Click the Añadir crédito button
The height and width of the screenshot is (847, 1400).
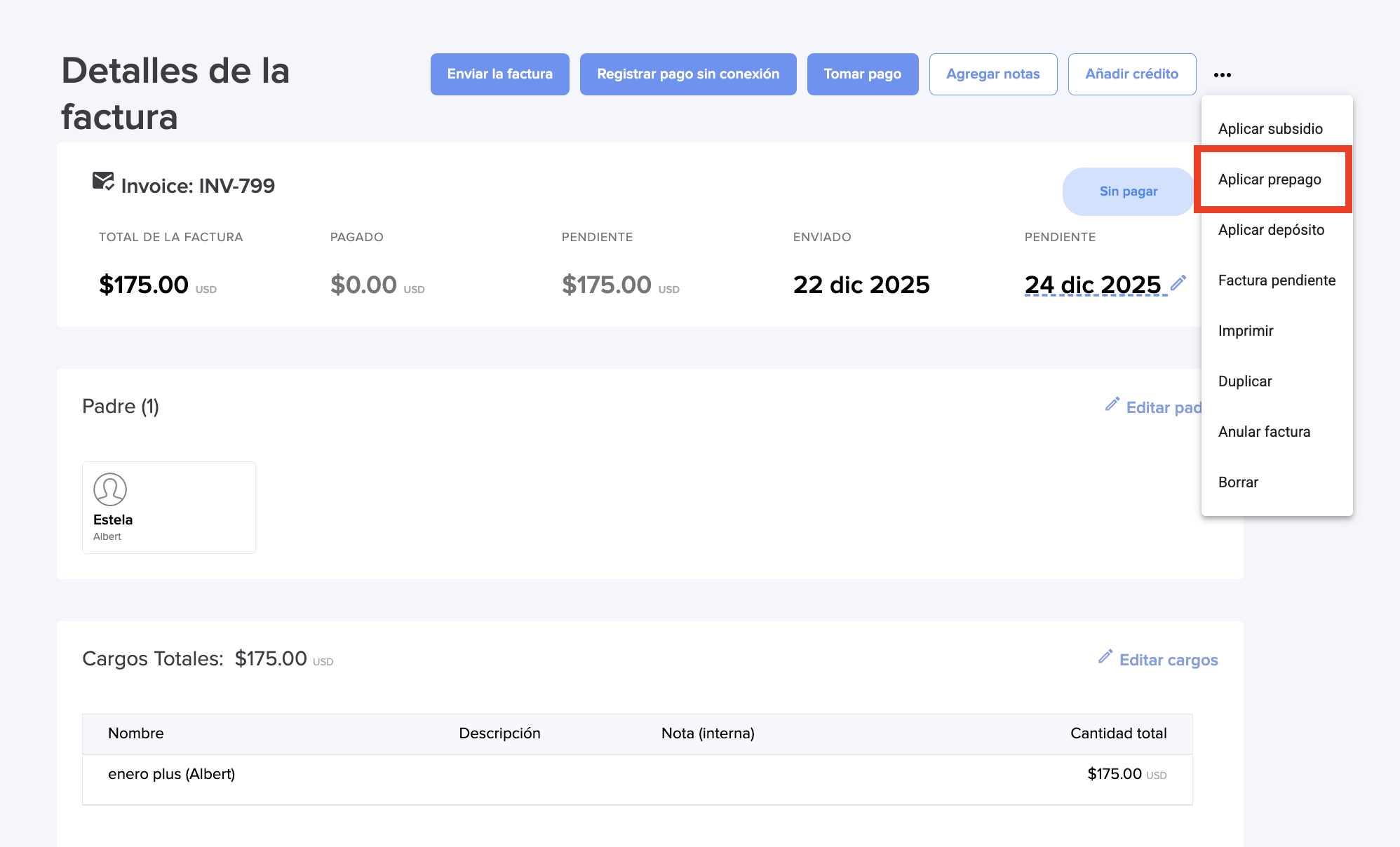[1131, 74]
